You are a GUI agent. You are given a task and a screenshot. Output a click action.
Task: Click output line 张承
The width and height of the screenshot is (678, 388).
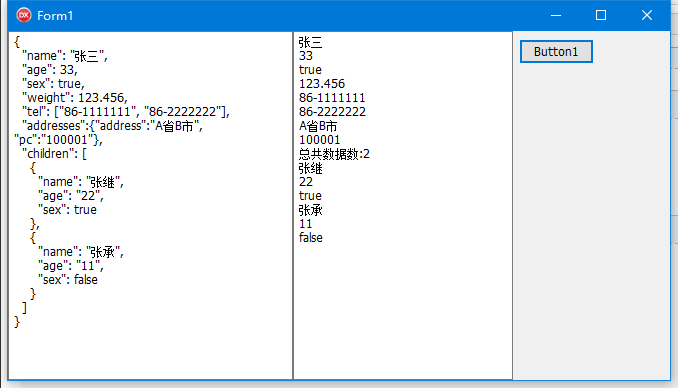[310, 210]
